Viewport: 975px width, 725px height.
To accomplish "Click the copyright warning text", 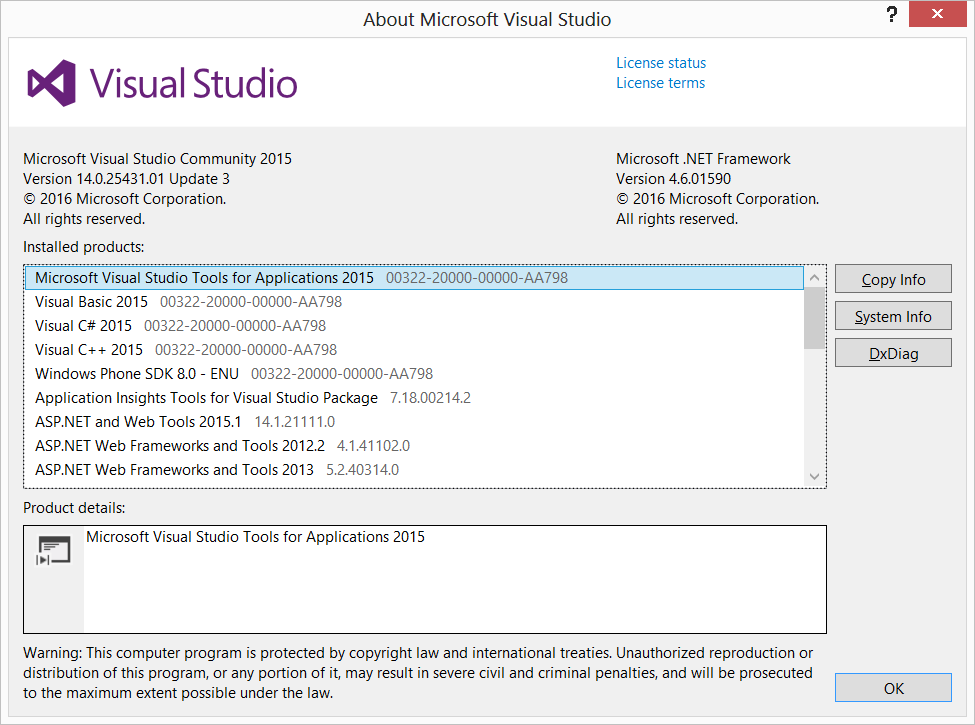I will click(418, 673).
